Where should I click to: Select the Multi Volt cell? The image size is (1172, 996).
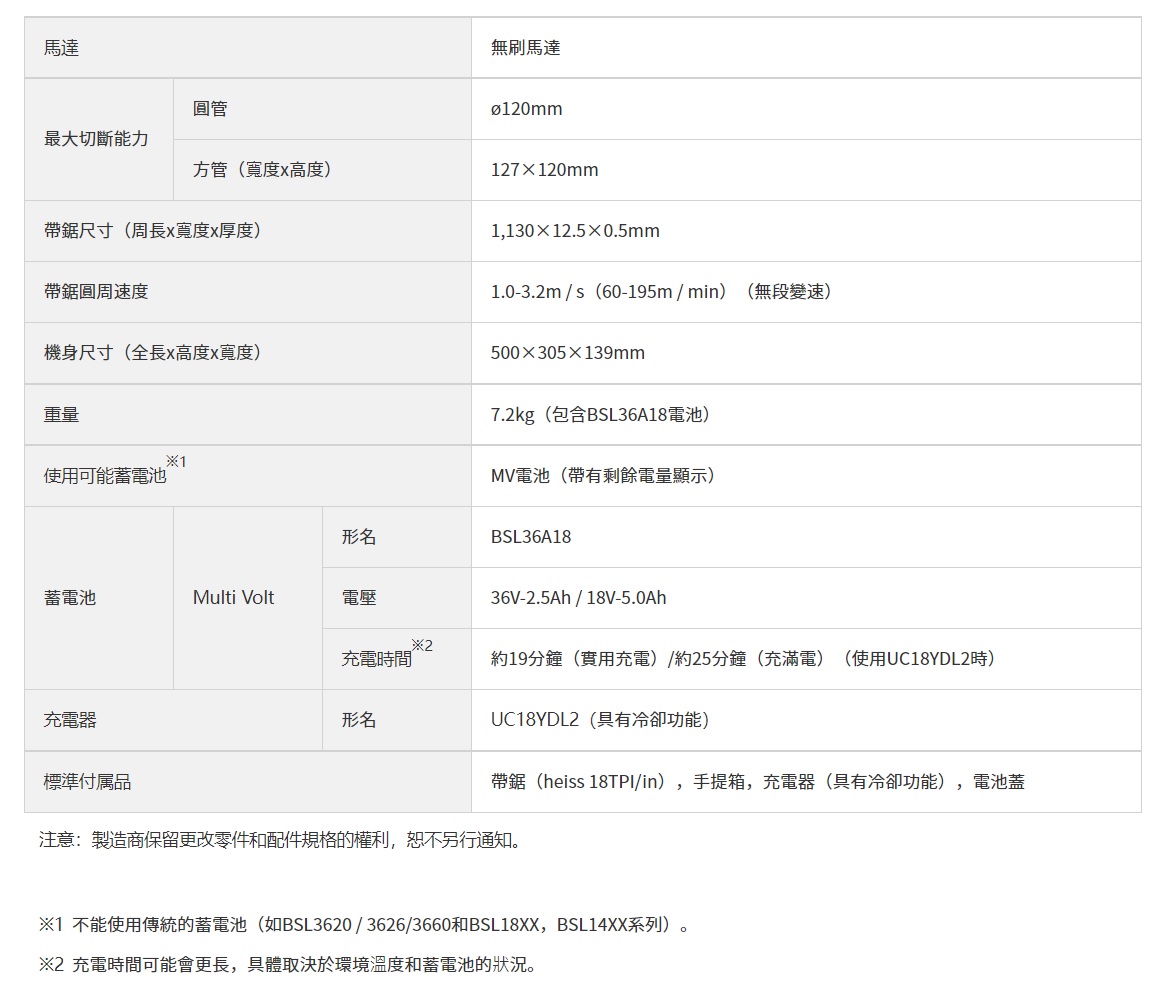(x=233, y=598)
